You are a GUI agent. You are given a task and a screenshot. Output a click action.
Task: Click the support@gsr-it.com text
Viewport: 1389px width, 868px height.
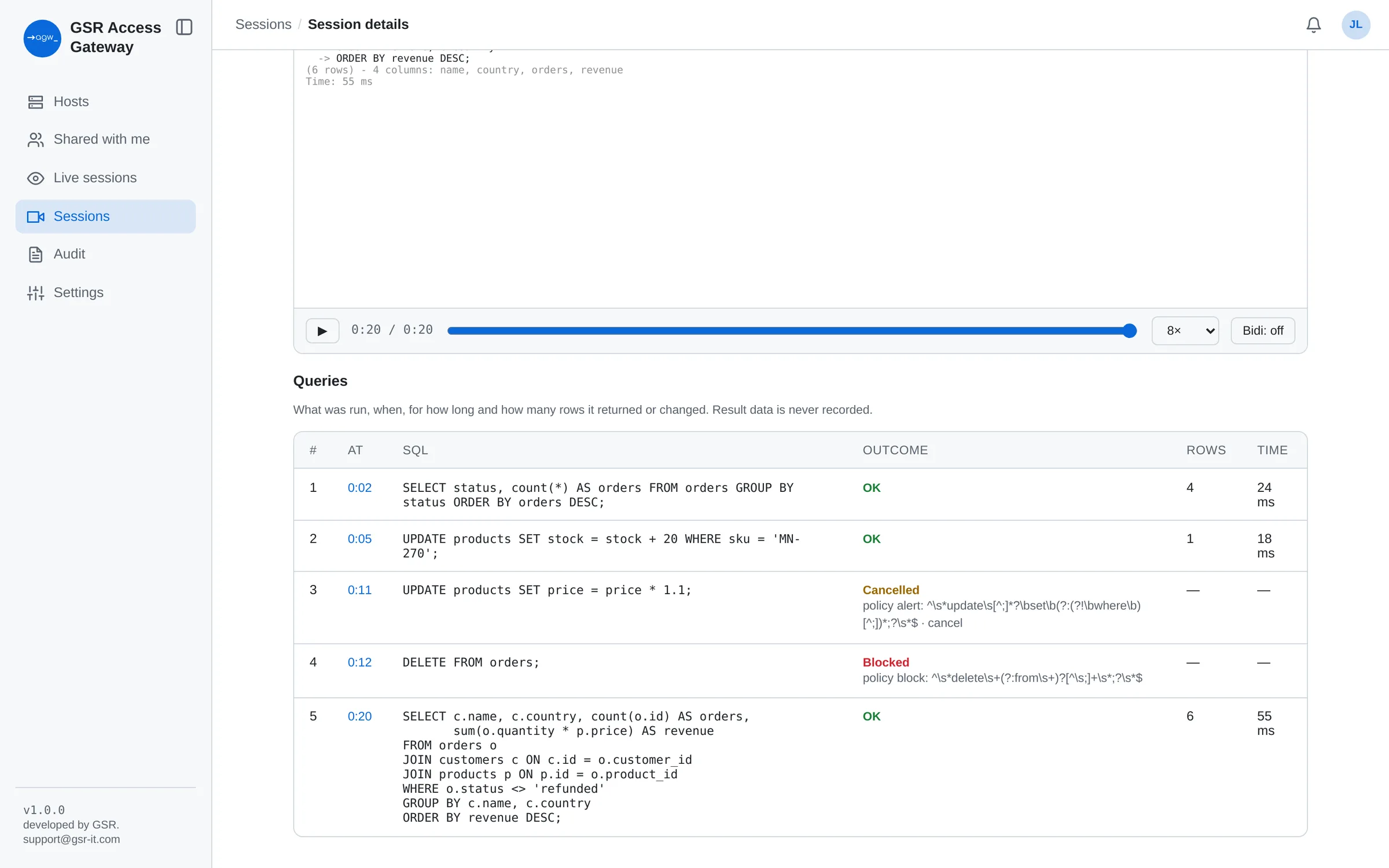point(72,840)
